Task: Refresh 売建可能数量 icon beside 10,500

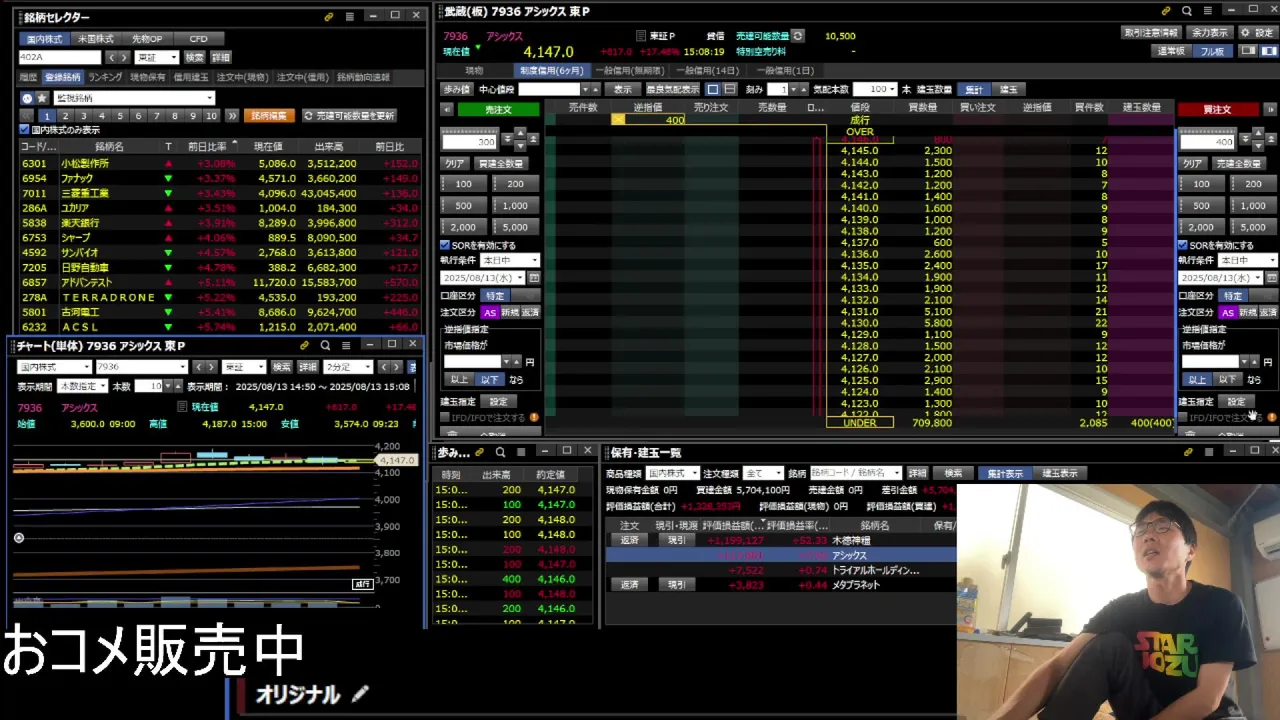Action: pyautogui.click(x=797, y=36)
